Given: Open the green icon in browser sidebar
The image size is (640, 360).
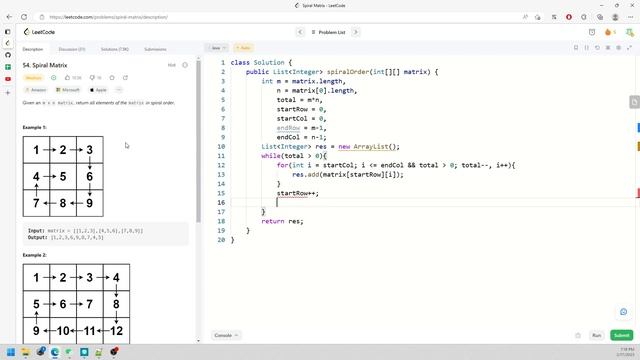Looking at the screenshot, I should [x=8, y=67].
